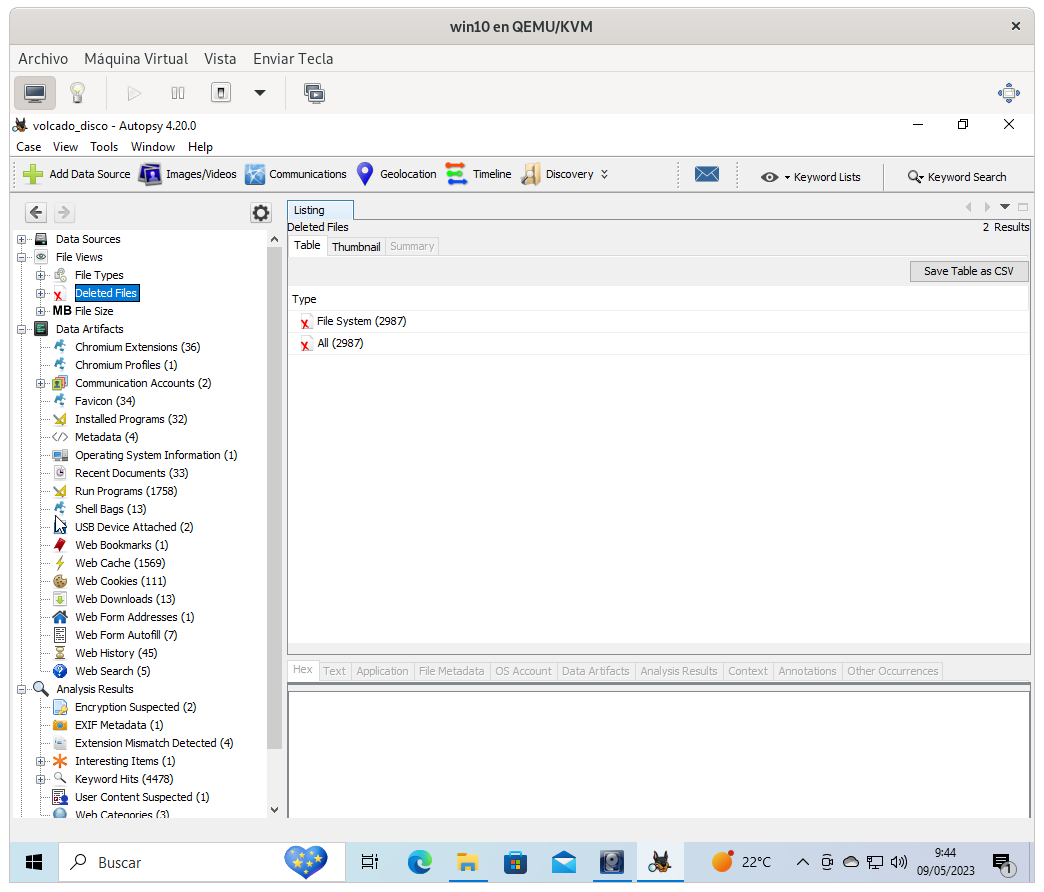This screenshot has width=1044, height=892.
Task: Expand the Data Sources tree node
Action: pyautogui.click(x=22, y=239)
